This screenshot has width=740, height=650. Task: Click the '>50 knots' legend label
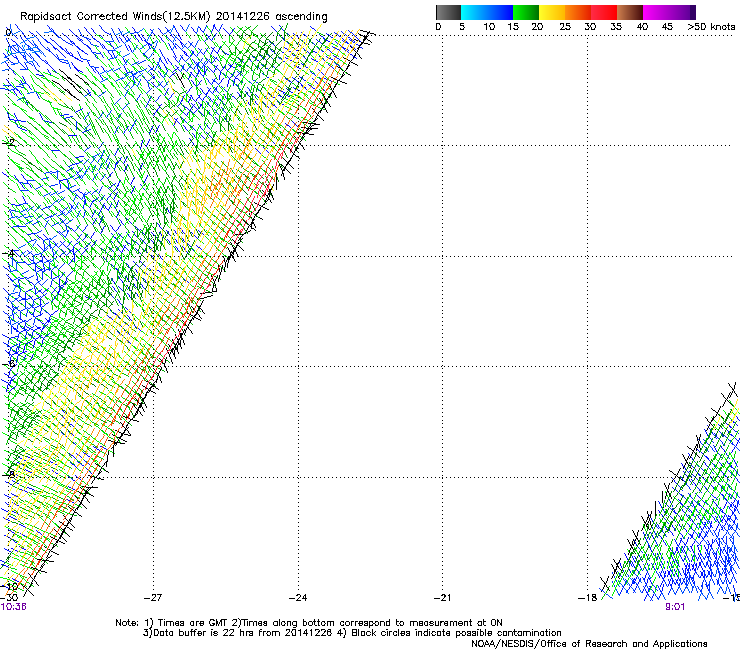(711, 27)
